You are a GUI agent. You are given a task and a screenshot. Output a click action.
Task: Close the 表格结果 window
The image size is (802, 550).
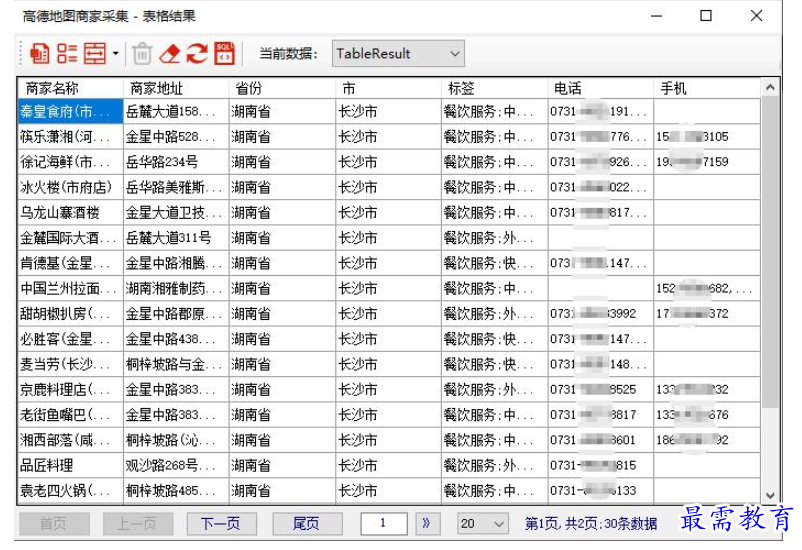tap(756, 16)
